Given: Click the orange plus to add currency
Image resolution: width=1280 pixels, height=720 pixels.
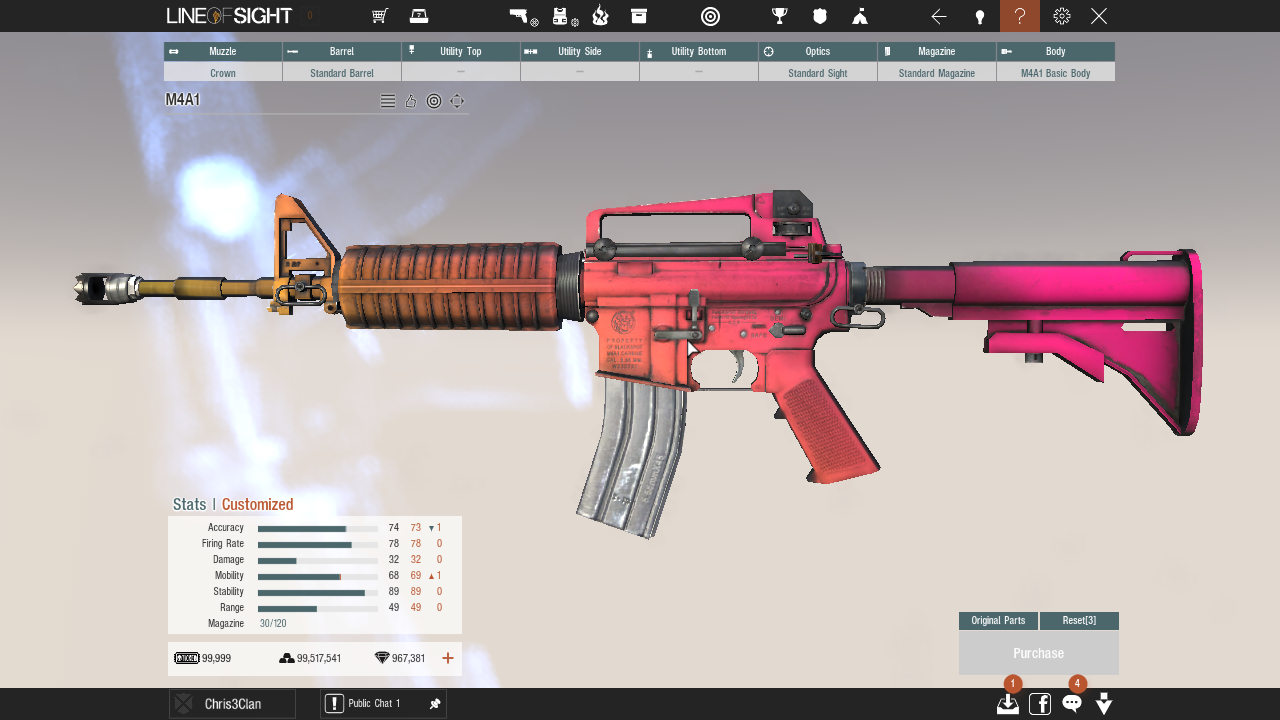Looking at the screenshot, I should click(448, 658).
